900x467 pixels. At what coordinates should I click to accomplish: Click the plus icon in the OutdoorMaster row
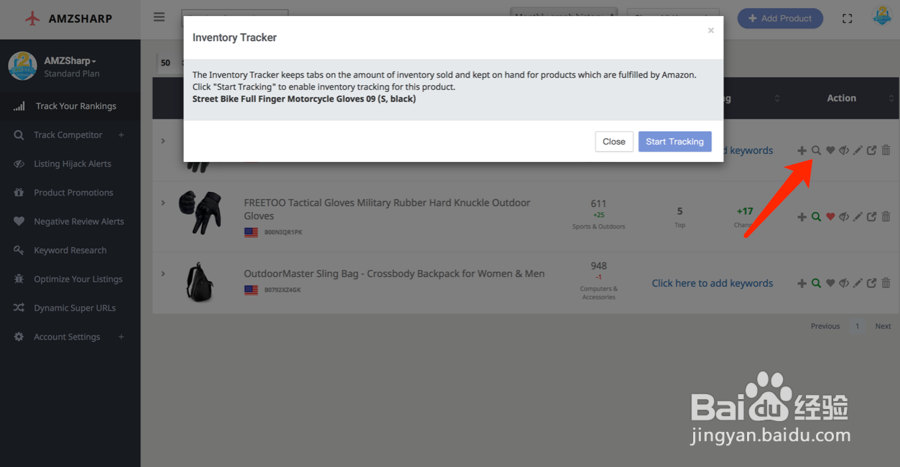coord(802,283)
